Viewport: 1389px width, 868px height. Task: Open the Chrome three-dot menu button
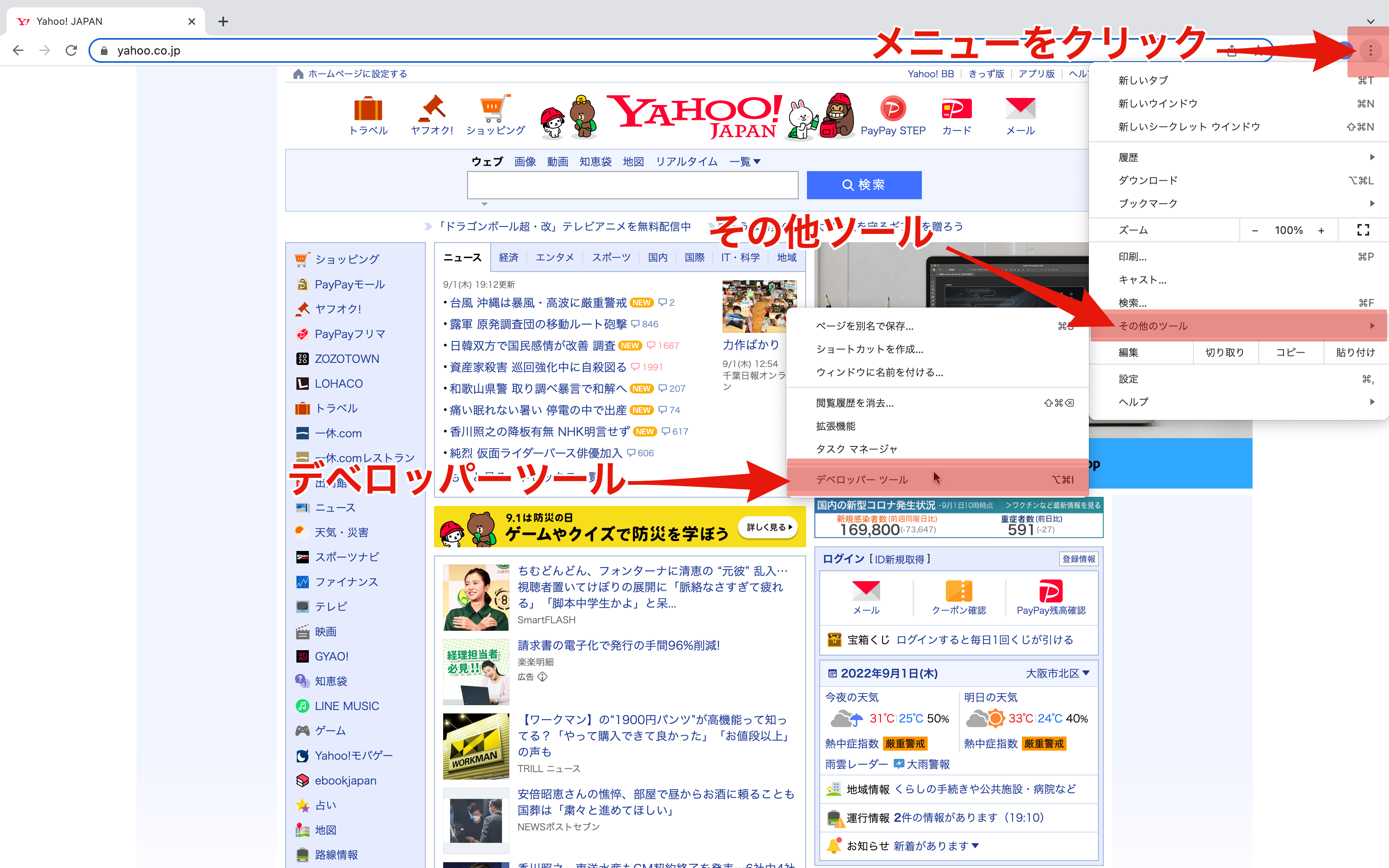[x=1370, y=50]
